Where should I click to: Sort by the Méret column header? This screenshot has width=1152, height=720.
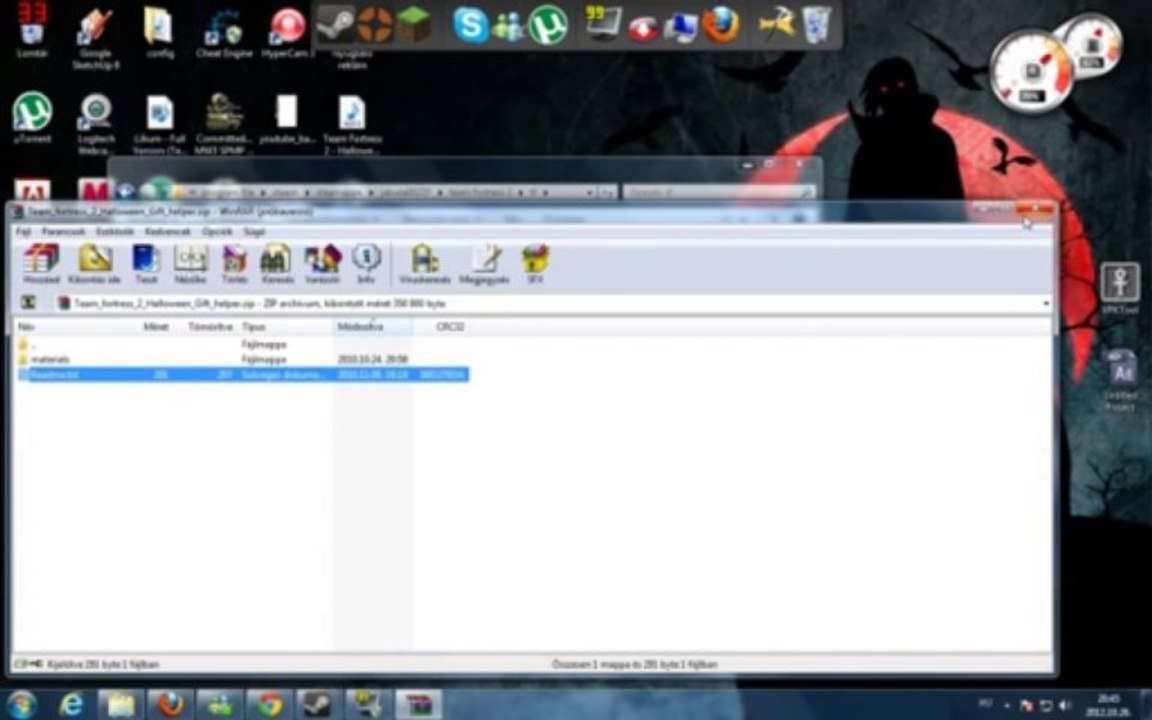156,326
